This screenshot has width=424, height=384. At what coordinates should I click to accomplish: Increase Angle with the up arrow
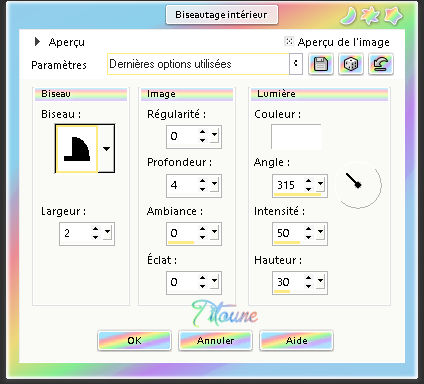click(x=308, y=181)
